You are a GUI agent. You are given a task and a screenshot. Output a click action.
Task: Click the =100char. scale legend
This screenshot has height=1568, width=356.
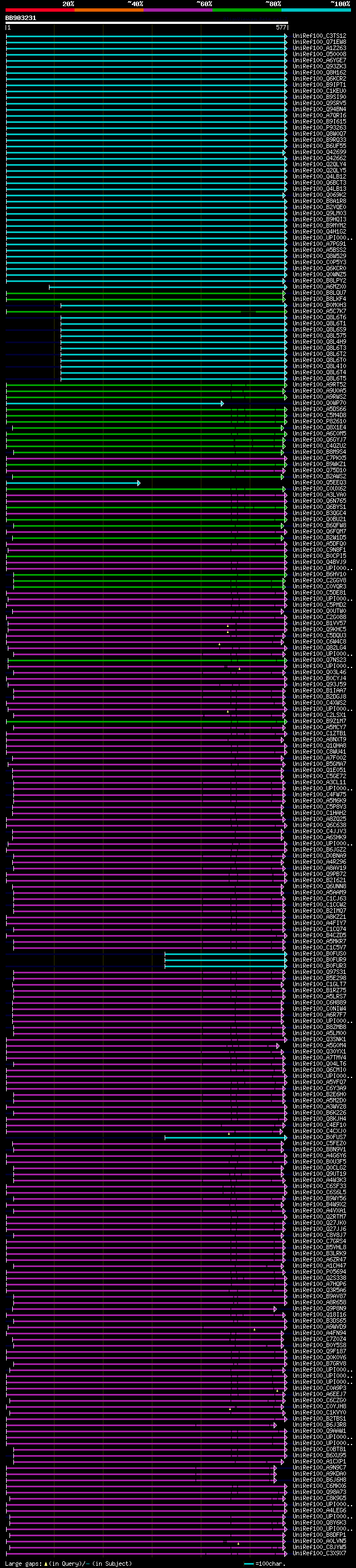[x=265, y=1564]
